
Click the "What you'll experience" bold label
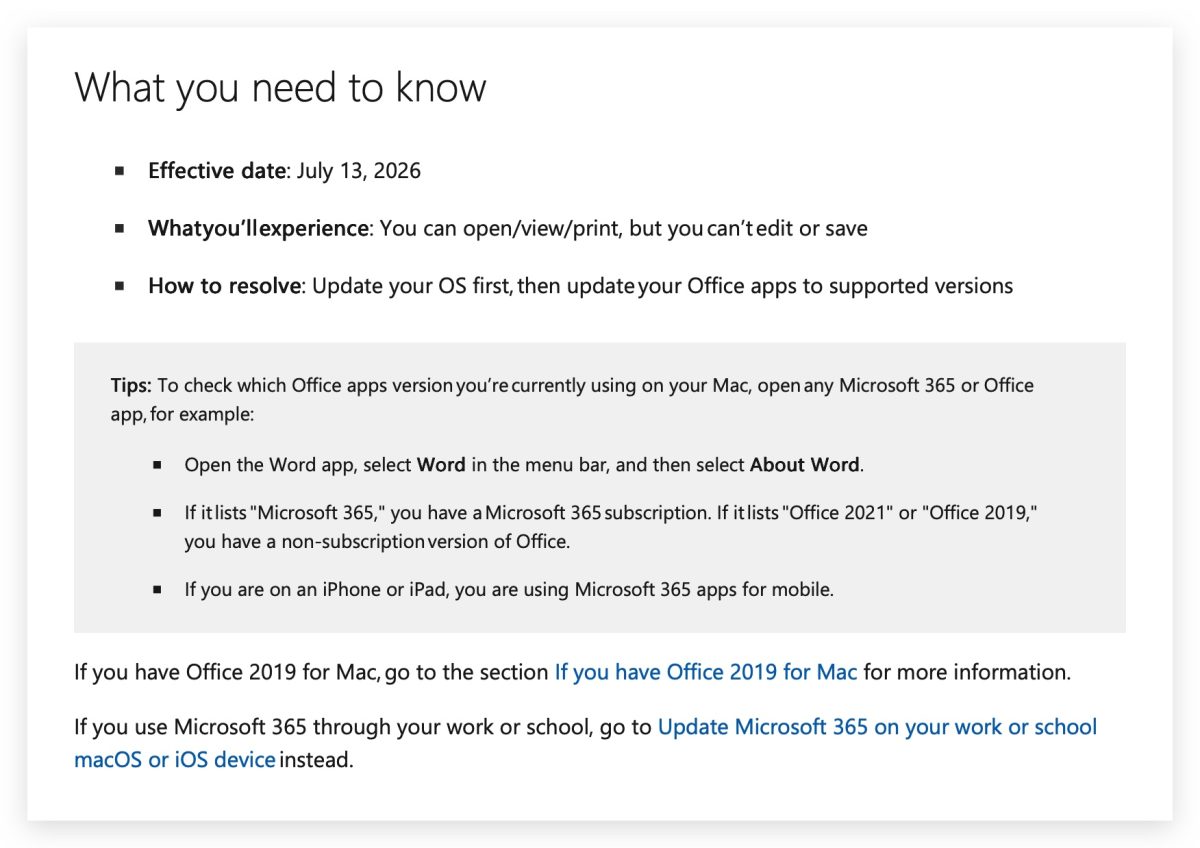(258, 228)
